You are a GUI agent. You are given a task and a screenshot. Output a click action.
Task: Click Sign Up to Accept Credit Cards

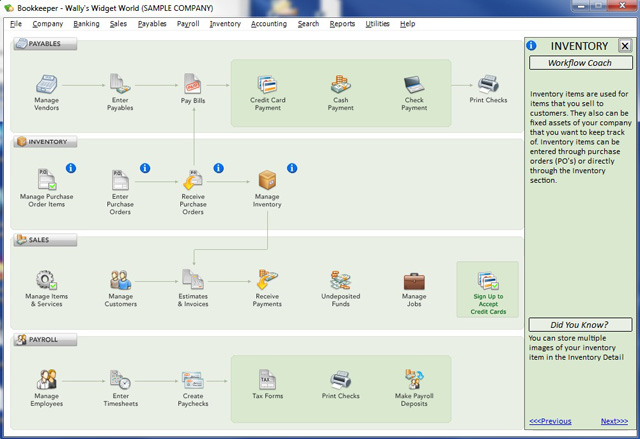pyautogui.click(x=488, y=288)
